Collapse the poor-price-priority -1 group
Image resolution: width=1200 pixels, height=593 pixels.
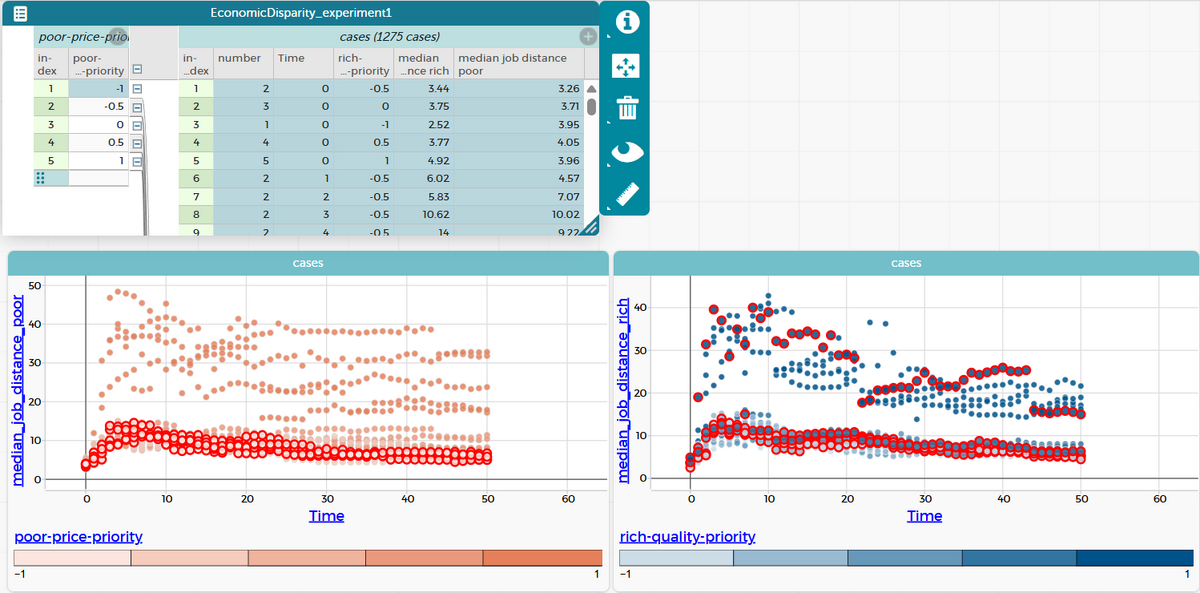[x=137, y=88]
